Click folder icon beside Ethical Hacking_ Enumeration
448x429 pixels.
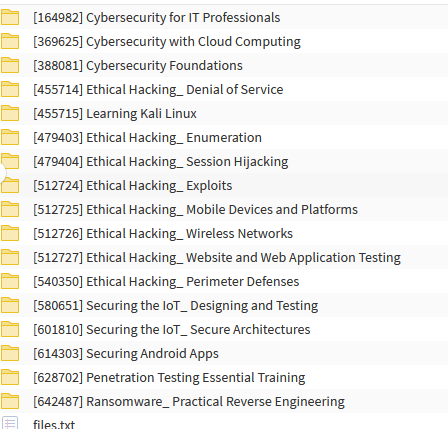coord(10,137)
